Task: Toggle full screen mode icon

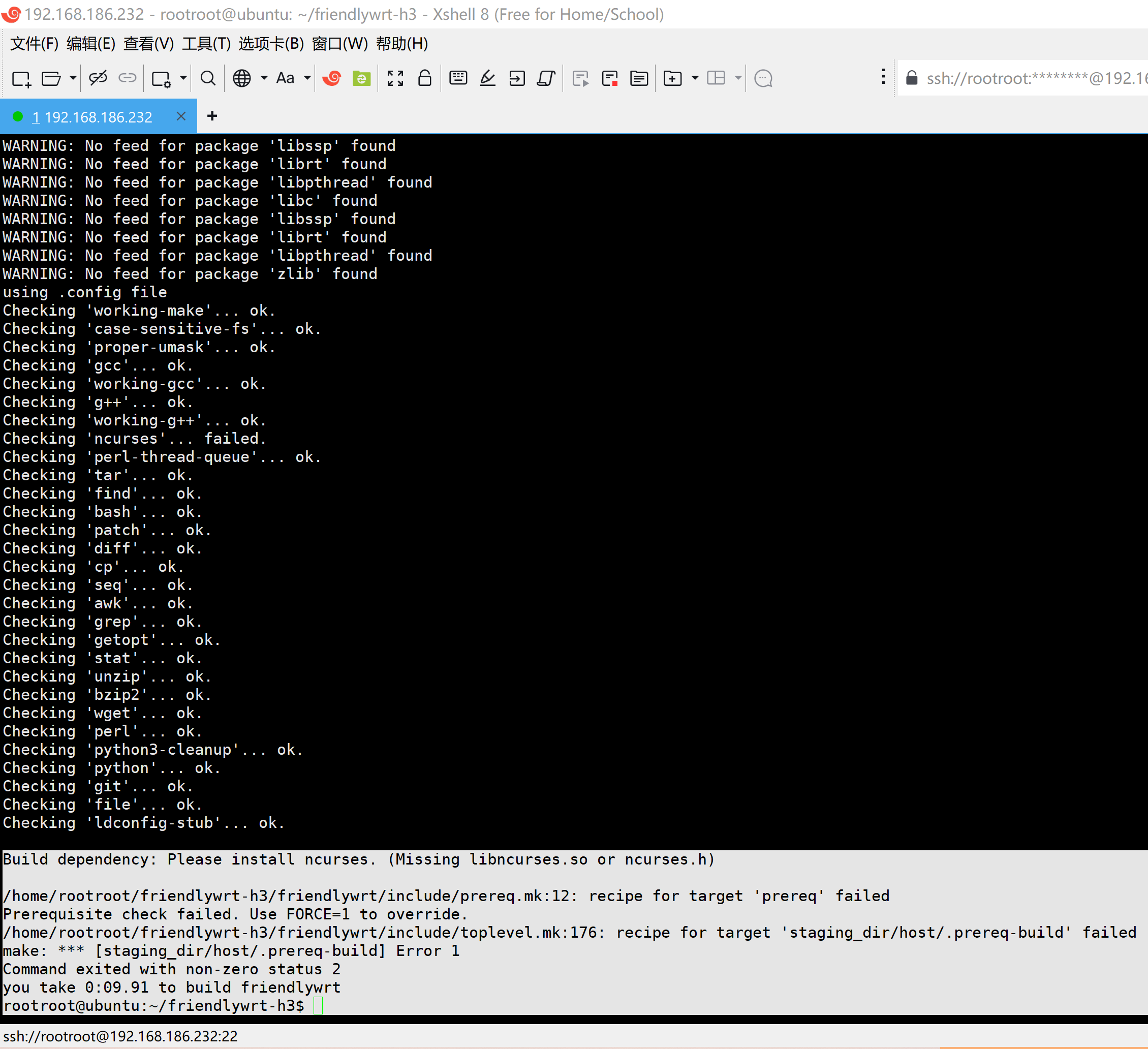Action: pos(395,78)
